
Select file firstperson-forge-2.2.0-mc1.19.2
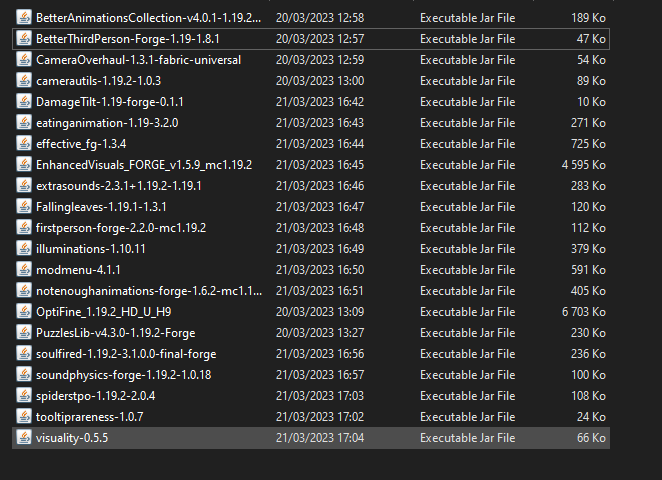coord(121,228)
